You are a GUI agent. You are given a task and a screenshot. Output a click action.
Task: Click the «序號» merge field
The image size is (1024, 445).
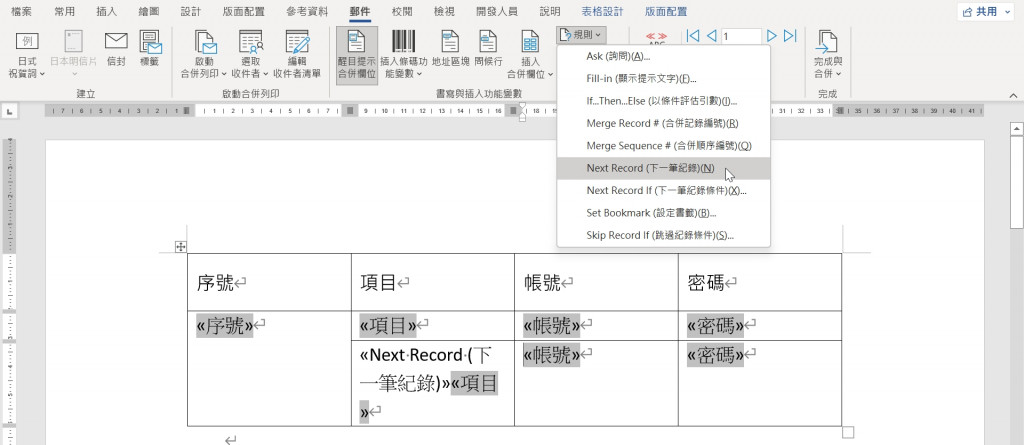tap(225, 325)
